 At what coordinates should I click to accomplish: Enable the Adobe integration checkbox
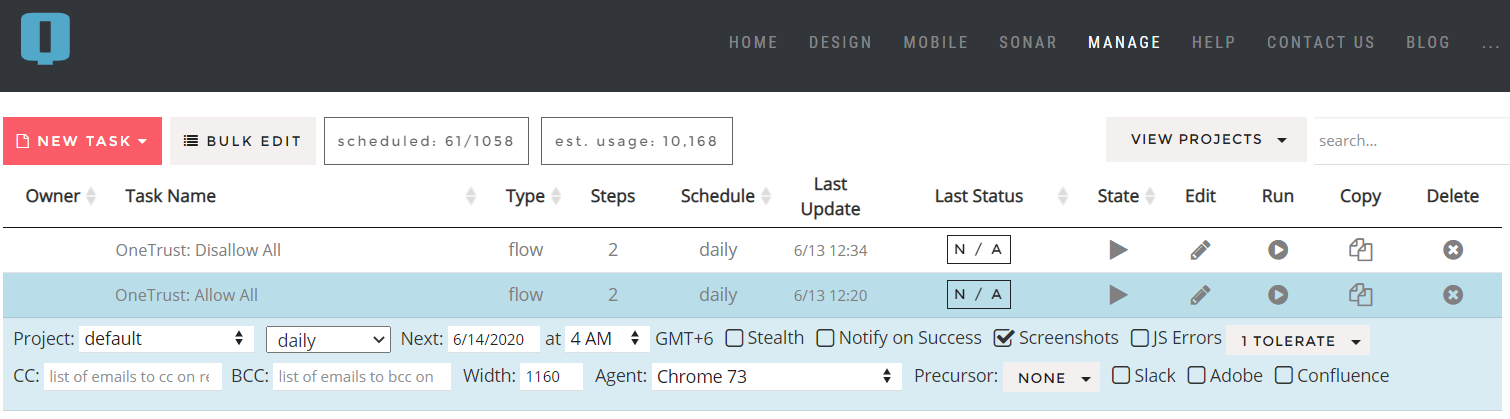point(1196,376)
